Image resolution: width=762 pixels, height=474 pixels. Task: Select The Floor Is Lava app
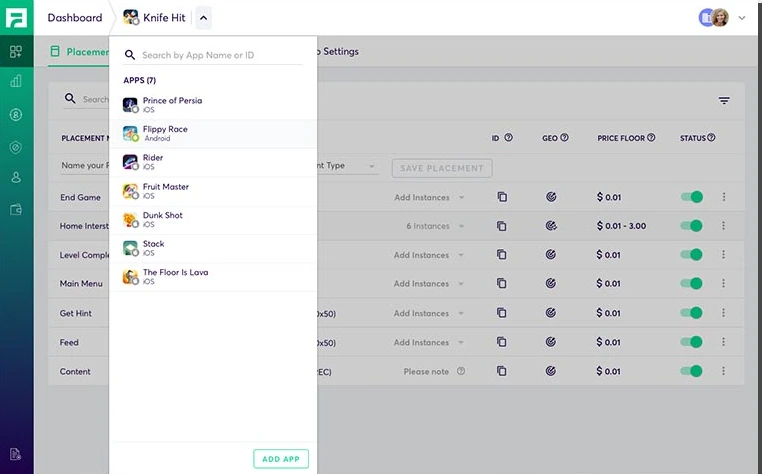tap(213, 277)
